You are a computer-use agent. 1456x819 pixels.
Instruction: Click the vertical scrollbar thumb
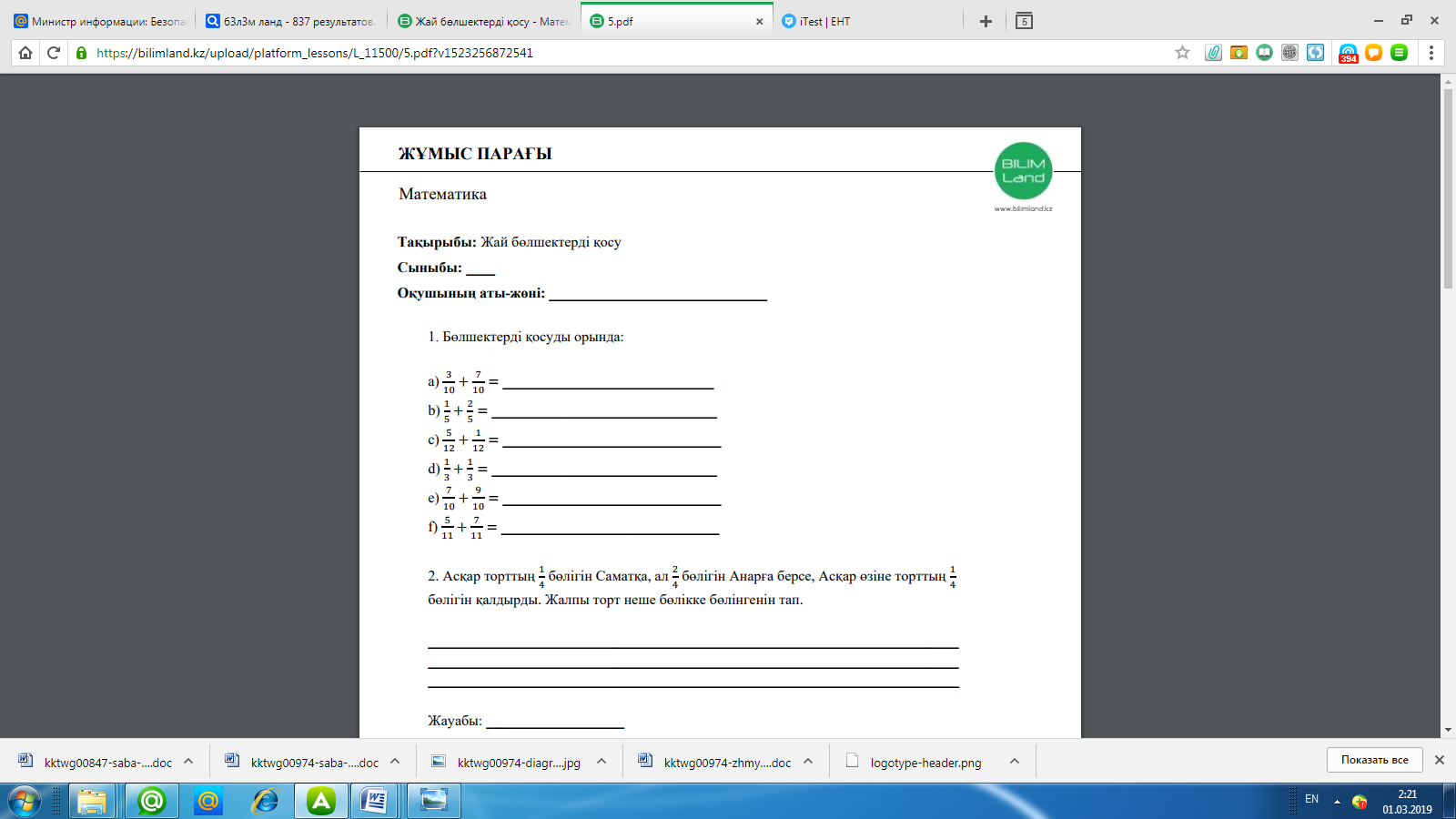click(x=1448, y=188)
